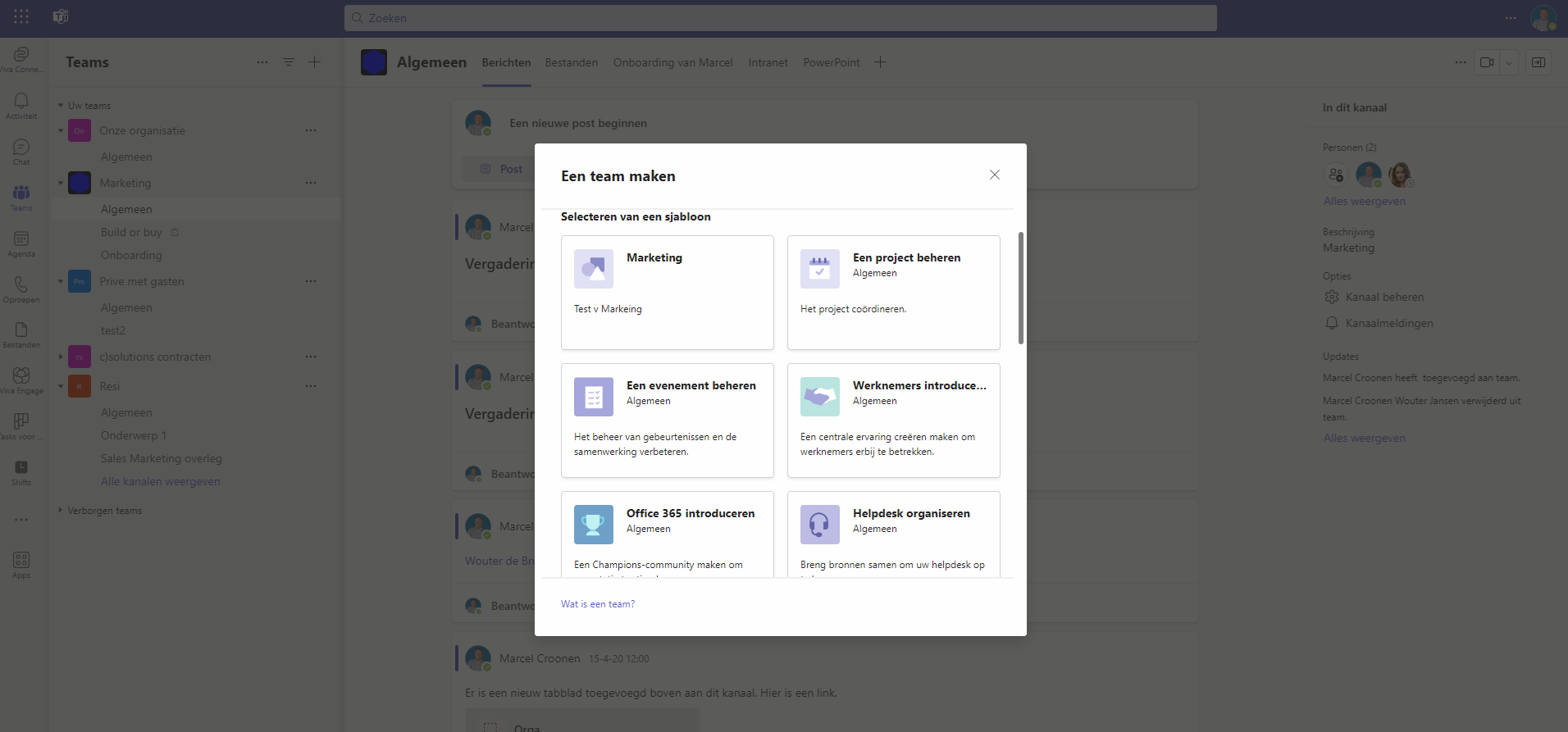Screen dimensions: 1568x732
Task: Select the Werknemers introduceren template
Action: pos(894,421)
